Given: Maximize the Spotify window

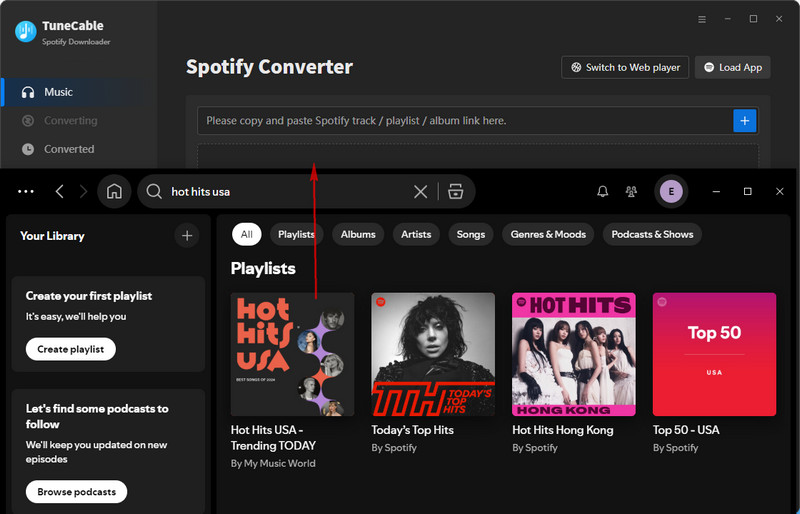Looking at the screenshot, I should tap(747, 191).
